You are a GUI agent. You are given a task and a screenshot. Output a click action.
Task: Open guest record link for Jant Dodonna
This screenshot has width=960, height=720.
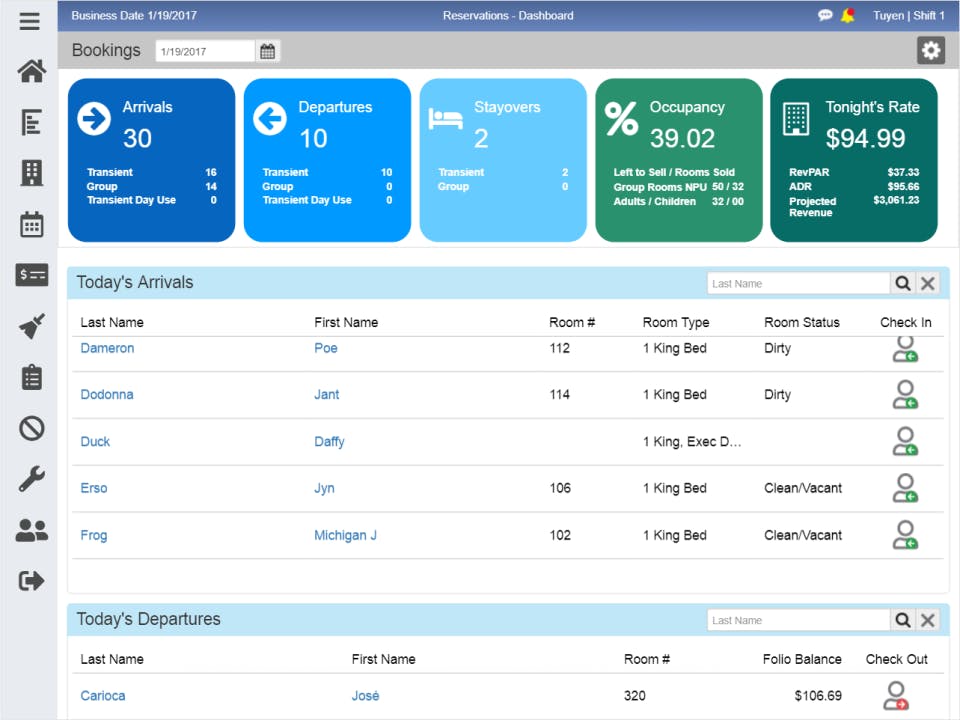coord(107,394)
